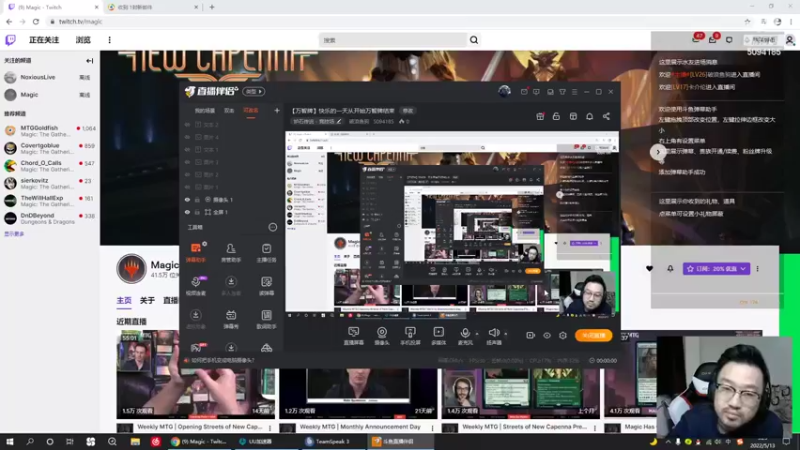Open Twitch 浏览 browse tab
This screenshot has width=800, height=450.
[x=83, y=40]
